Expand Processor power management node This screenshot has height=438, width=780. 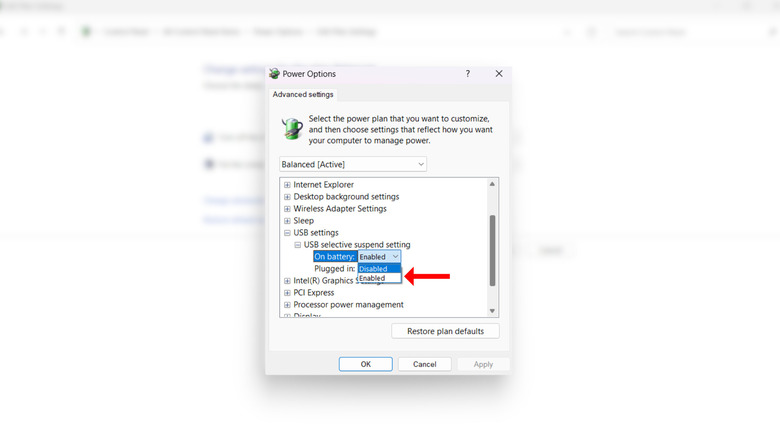pos(287,305)
